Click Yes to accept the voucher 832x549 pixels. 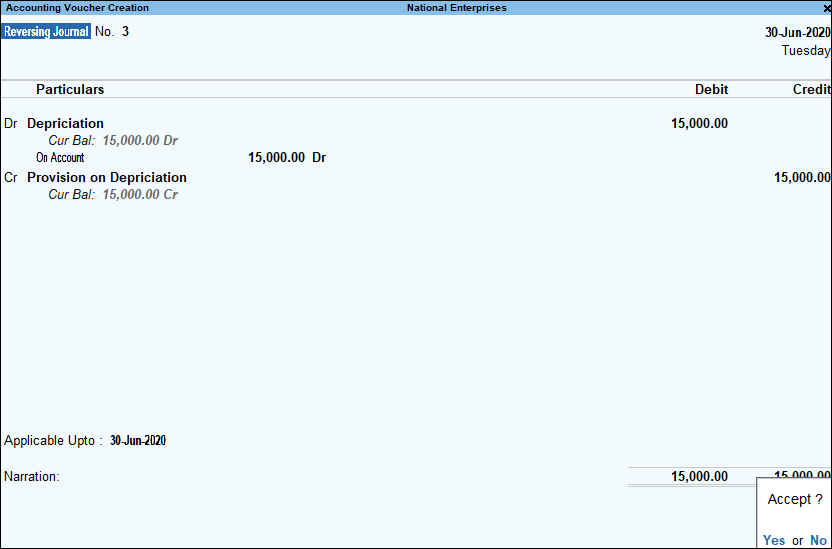tap(774, 540)
